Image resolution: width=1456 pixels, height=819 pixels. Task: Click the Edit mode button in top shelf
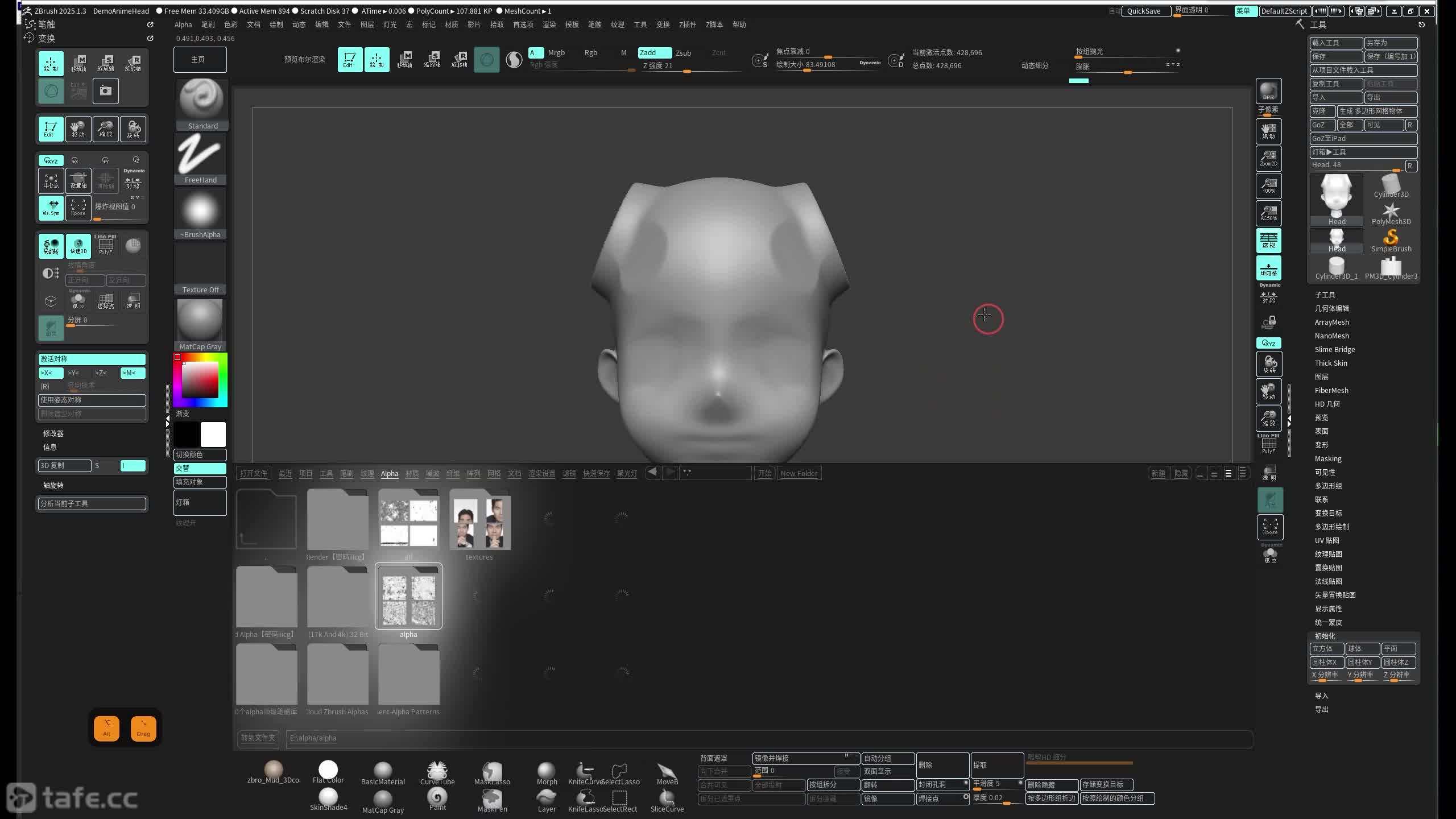[350, 59]
